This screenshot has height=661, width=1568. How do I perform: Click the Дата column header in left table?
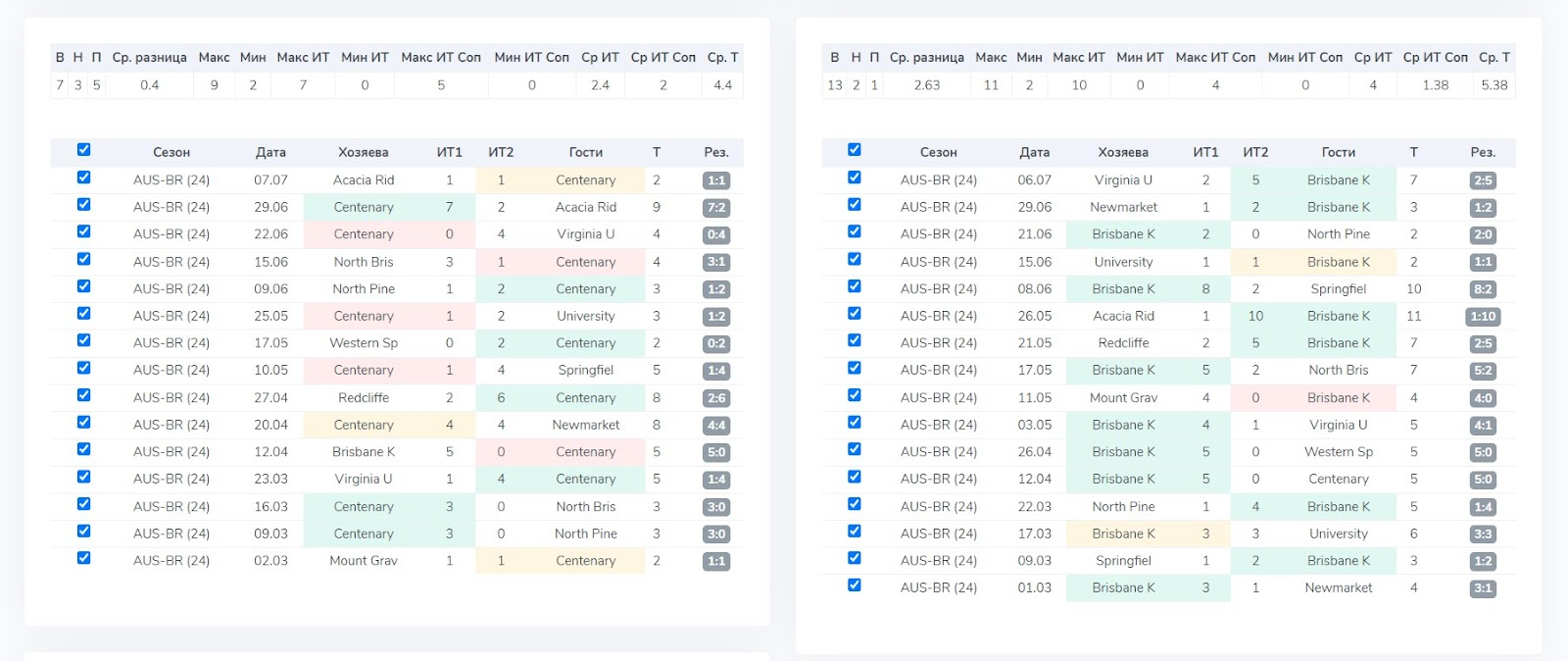pyautogui.click(x=270, y=153)
